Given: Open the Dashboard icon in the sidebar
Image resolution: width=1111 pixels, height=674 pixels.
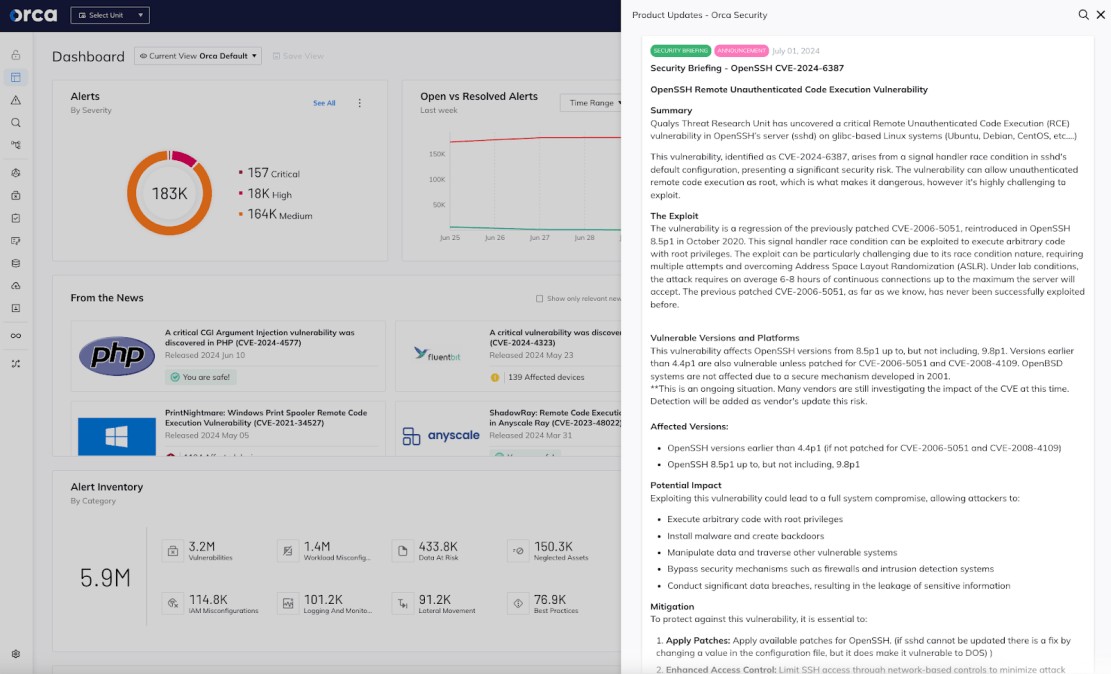Looking at the screenshot, I should (x=15, y=77).
